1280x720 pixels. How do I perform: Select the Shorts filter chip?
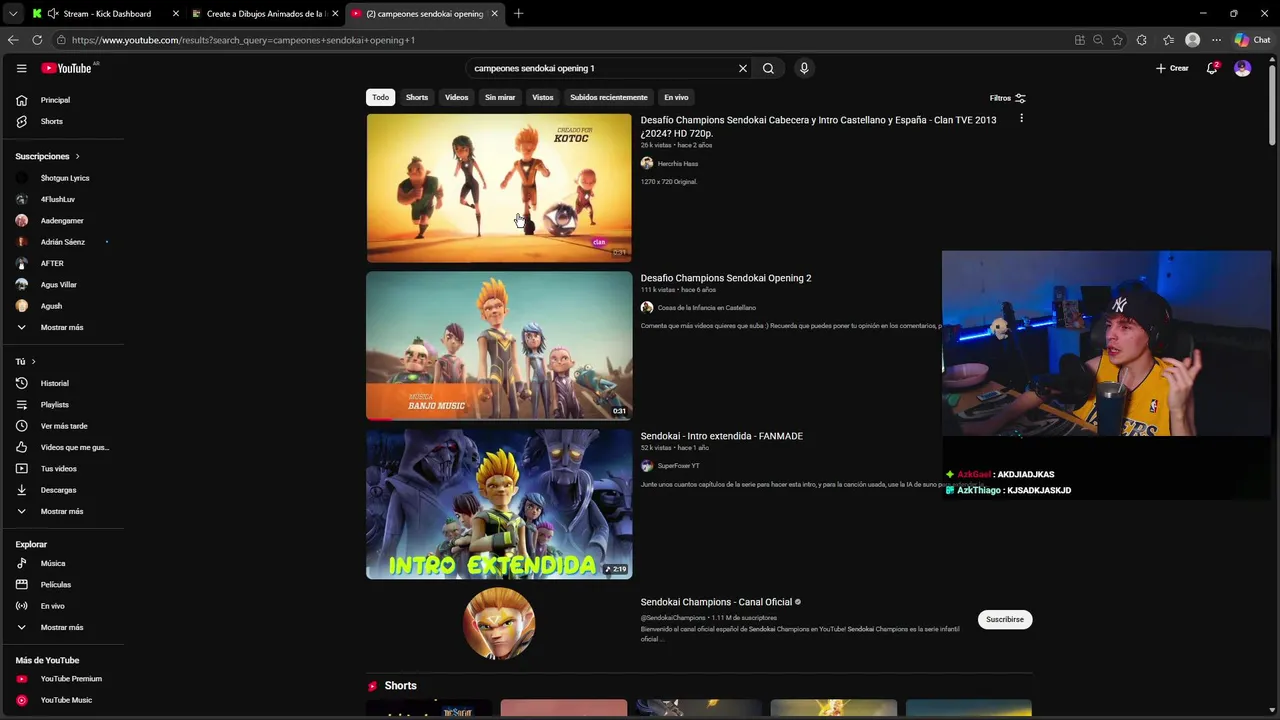click(x=417, y=97)
